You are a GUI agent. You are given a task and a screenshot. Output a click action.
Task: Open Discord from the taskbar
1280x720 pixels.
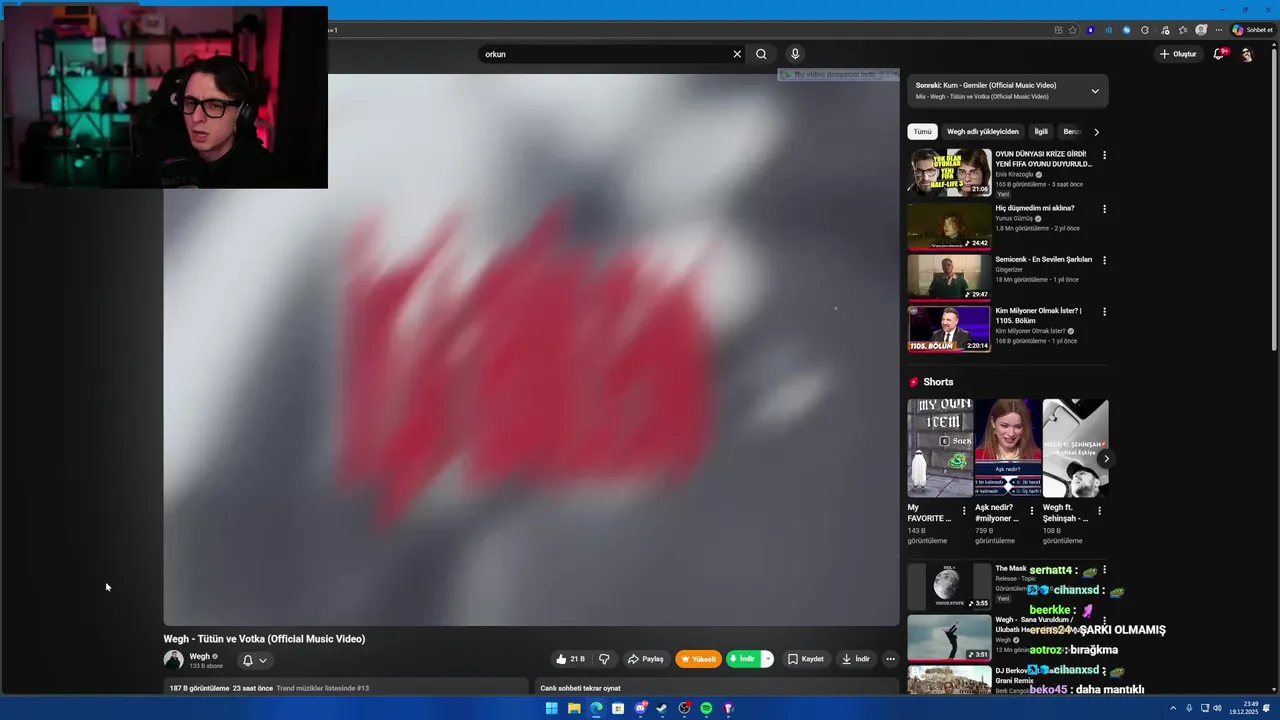[640, 708]
